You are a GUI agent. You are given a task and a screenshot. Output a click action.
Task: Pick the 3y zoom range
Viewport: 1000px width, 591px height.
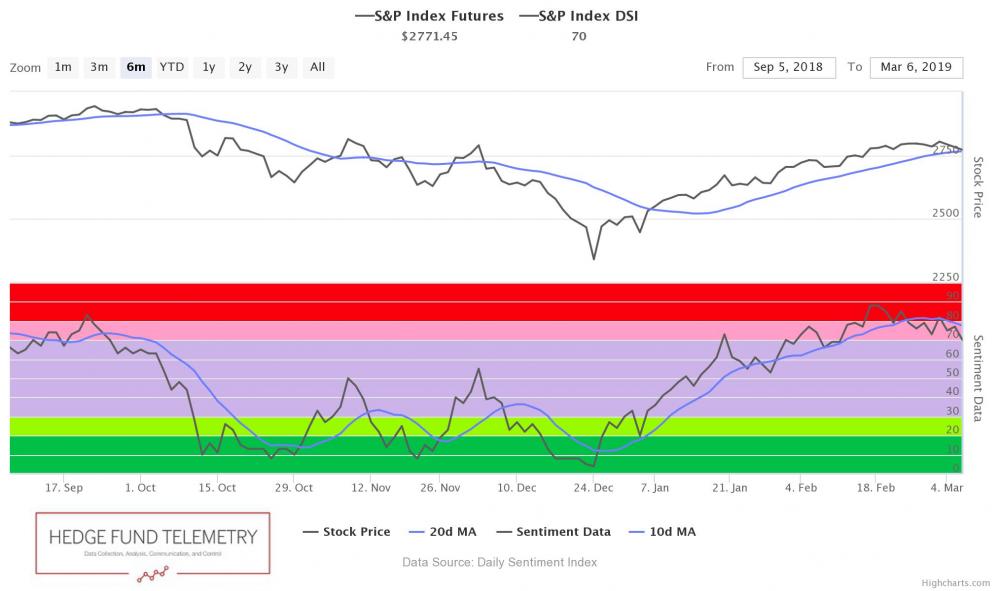[x=281, y=67]
